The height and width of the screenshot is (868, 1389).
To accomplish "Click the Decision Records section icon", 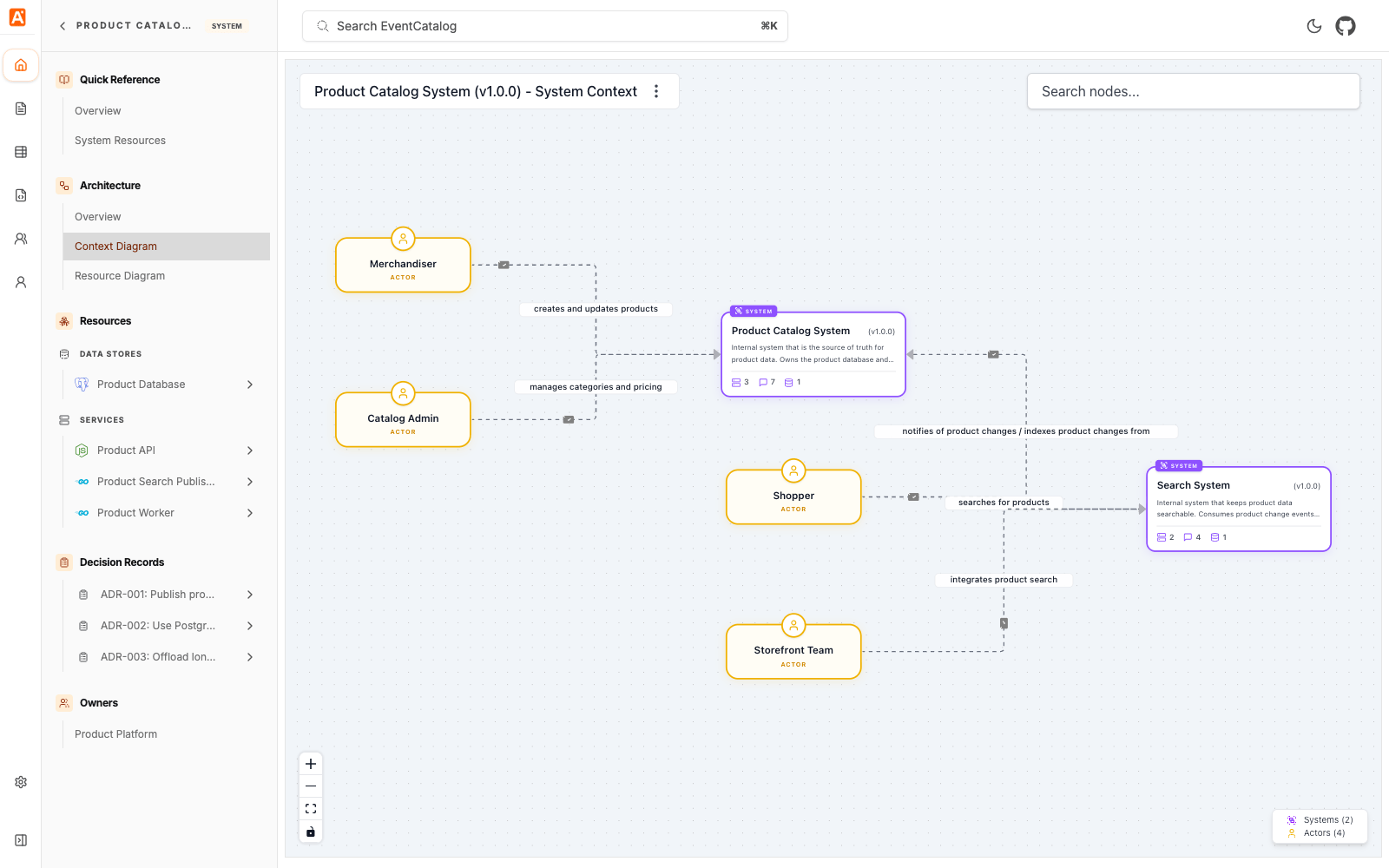I will tap(64, 562).
